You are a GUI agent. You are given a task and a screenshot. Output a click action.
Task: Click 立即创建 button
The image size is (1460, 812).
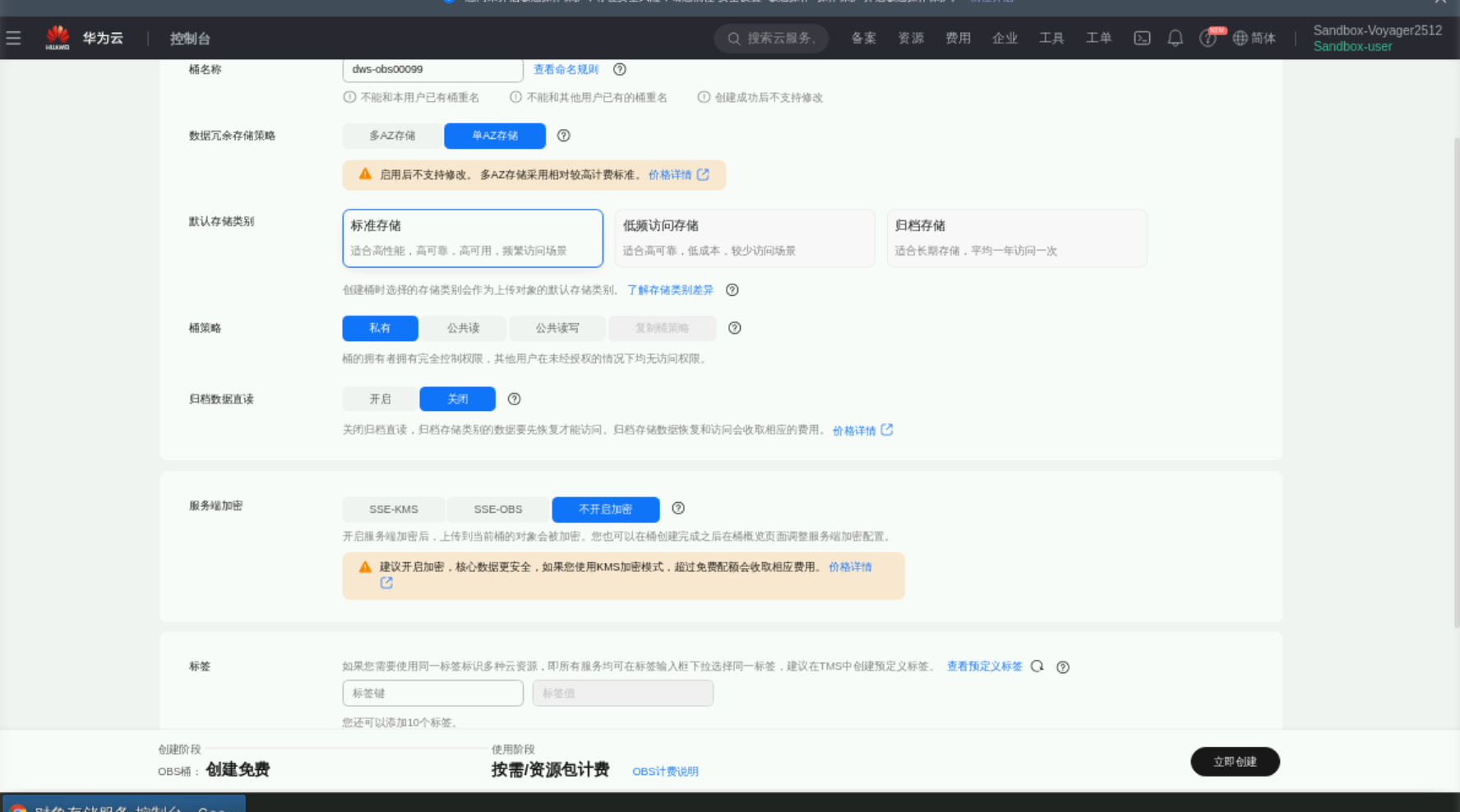click(1235, 762)
